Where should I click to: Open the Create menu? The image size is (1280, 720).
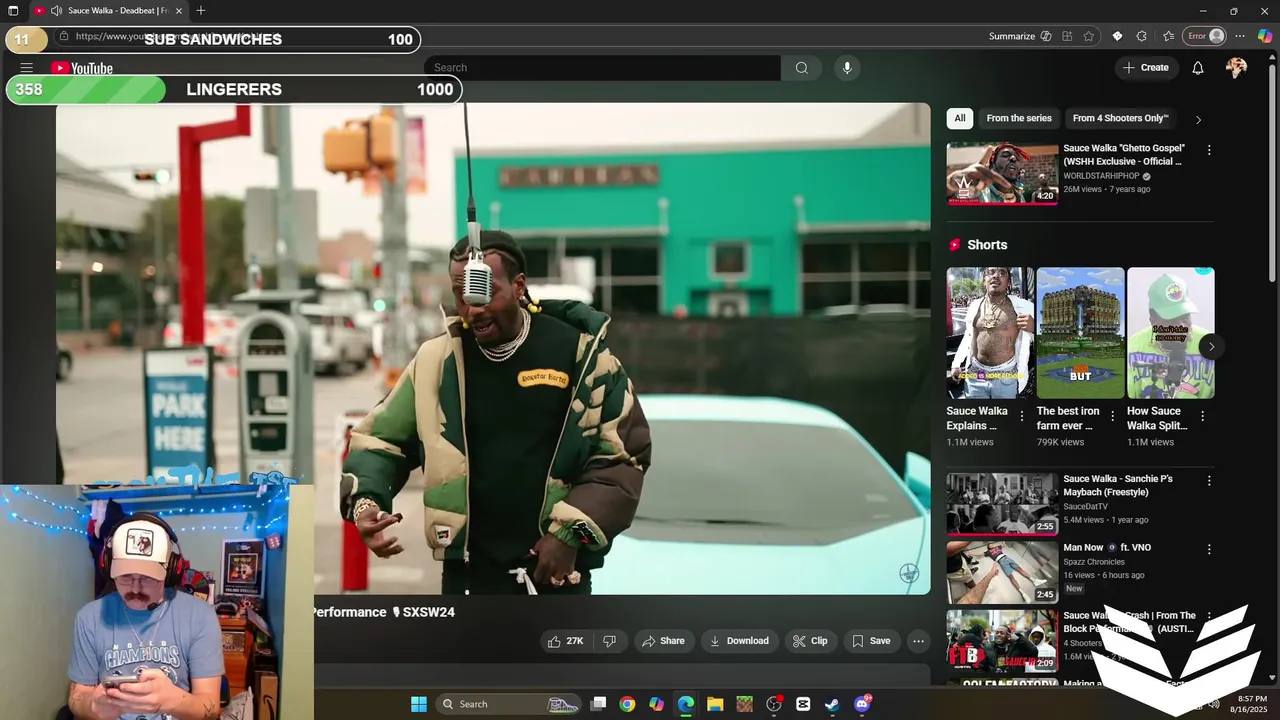[1146, 68]
